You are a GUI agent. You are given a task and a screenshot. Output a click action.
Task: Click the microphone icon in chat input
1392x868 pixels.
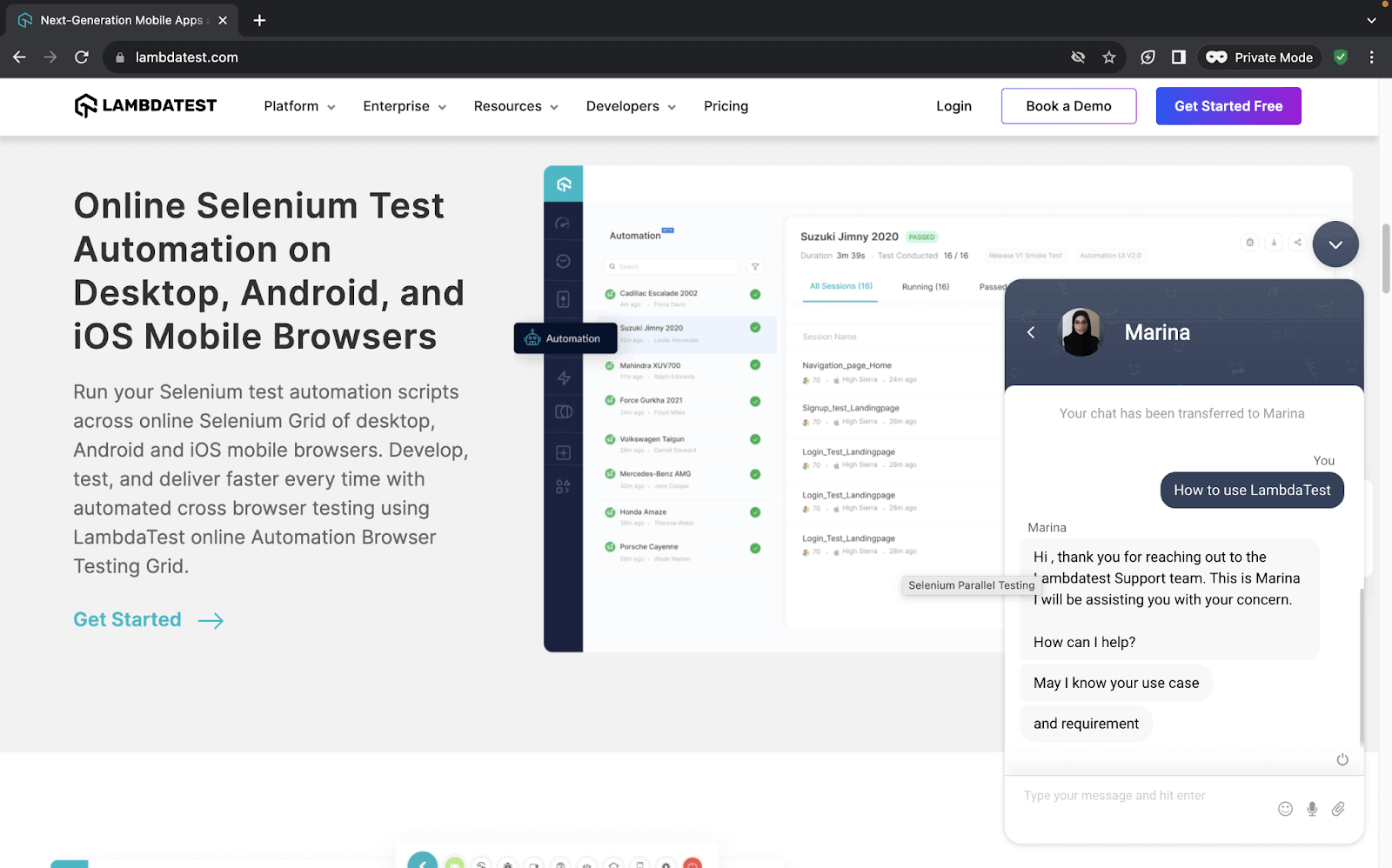[1312, 809]
